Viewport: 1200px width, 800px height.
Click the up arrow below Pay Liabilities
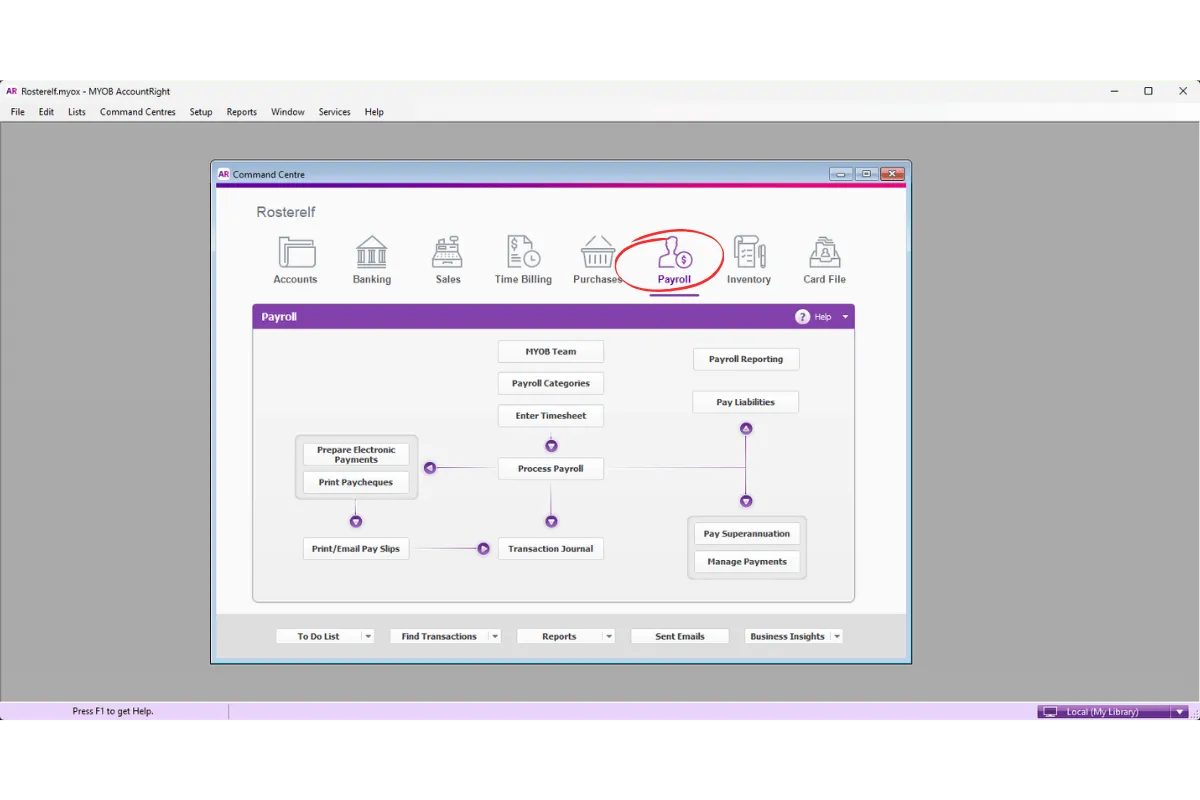pos(746,428)
